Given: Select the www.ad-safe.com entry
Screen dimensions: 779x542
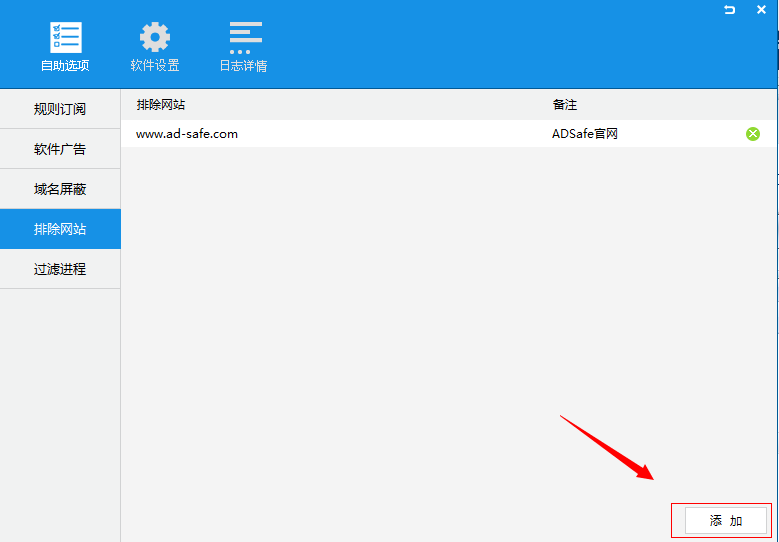Looking at the screenshot, I should (187, 134).
